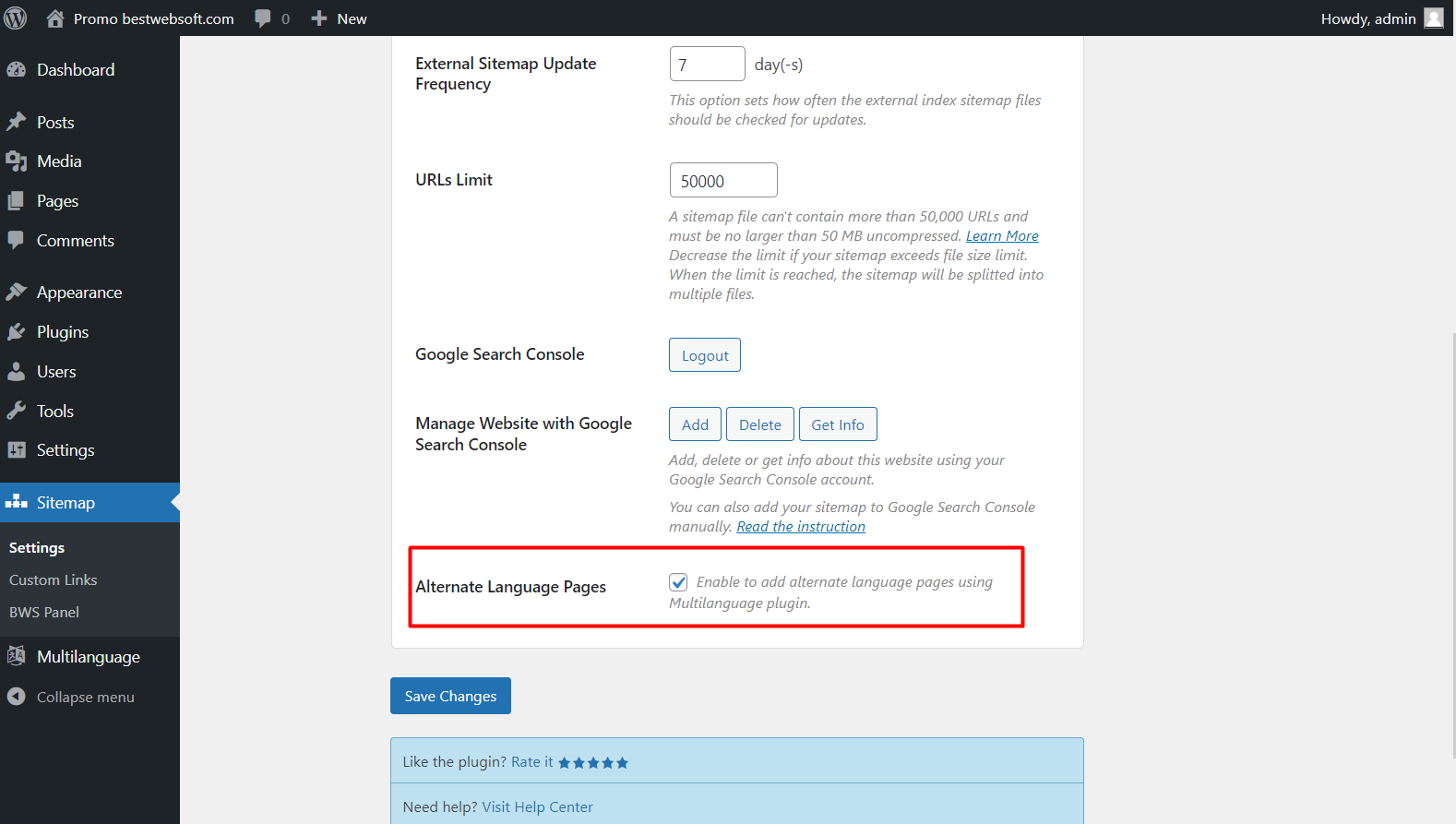Uncheck the Alternate Language Pages checkbox
This screenshot has height=824, width=1456.
pyautogui.click(x=678, y=582)
